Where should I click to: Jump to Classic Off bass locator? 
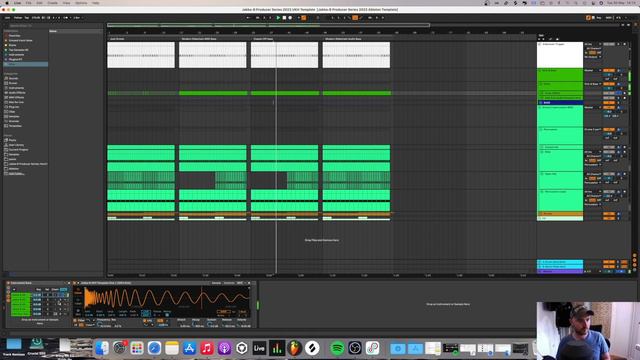(x=263, y=39)
